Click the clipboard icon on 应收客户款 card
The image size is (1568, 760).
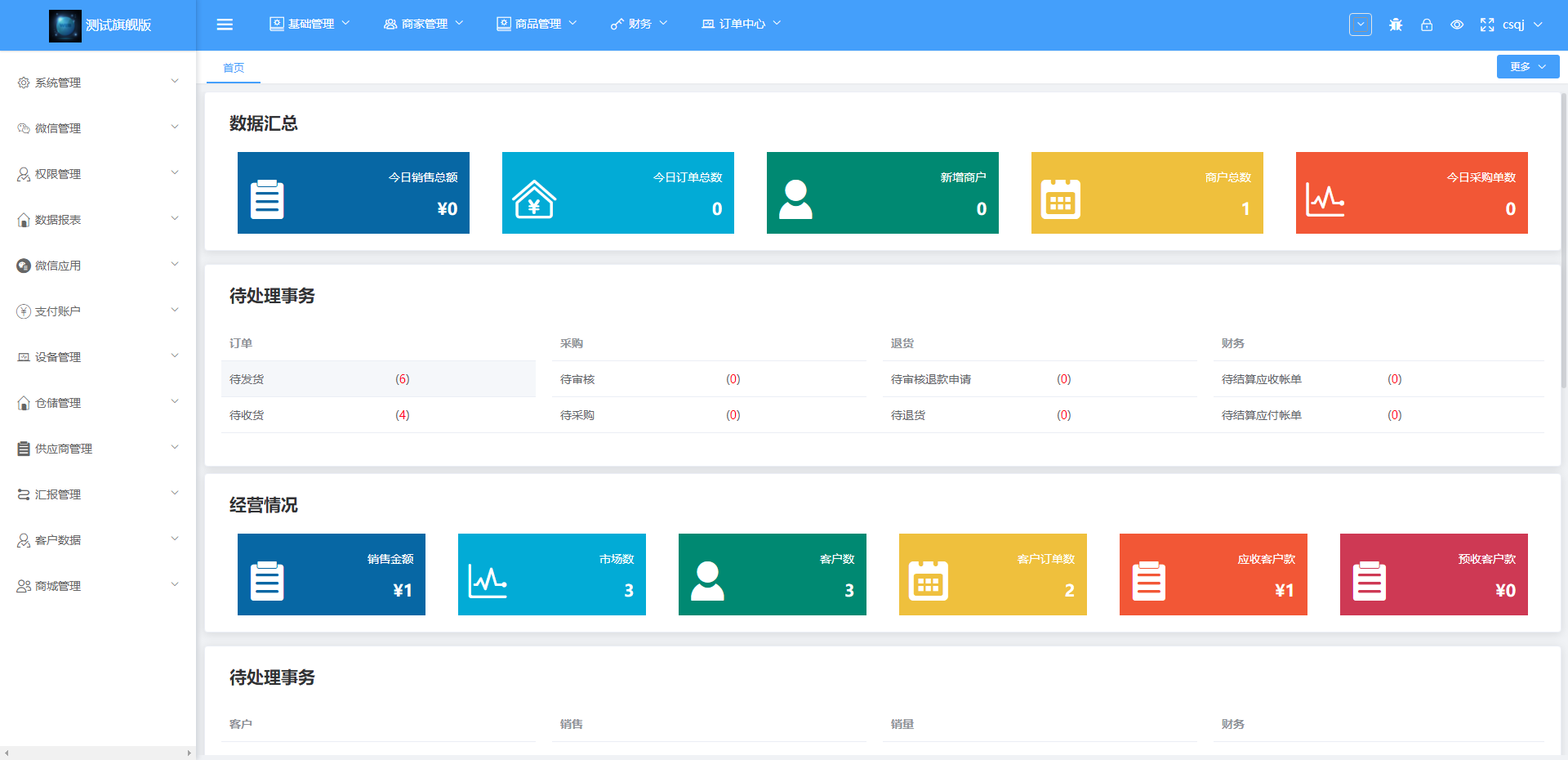pos(1149,581)
